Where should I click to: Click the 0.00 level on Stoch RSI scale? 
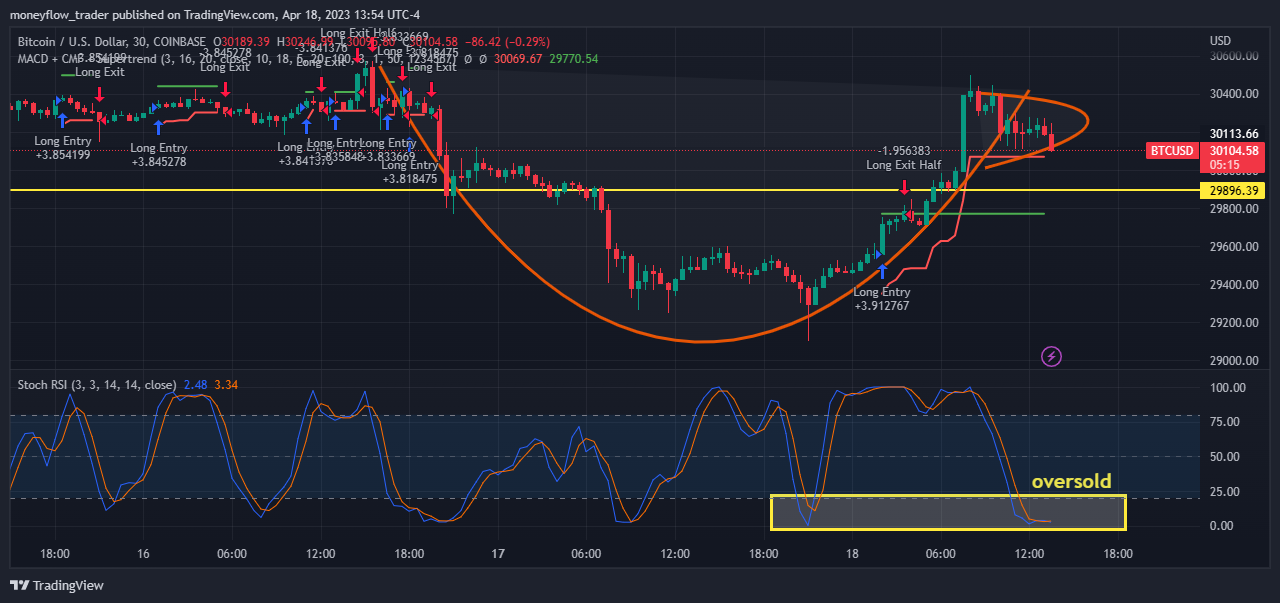[1221, 526]
